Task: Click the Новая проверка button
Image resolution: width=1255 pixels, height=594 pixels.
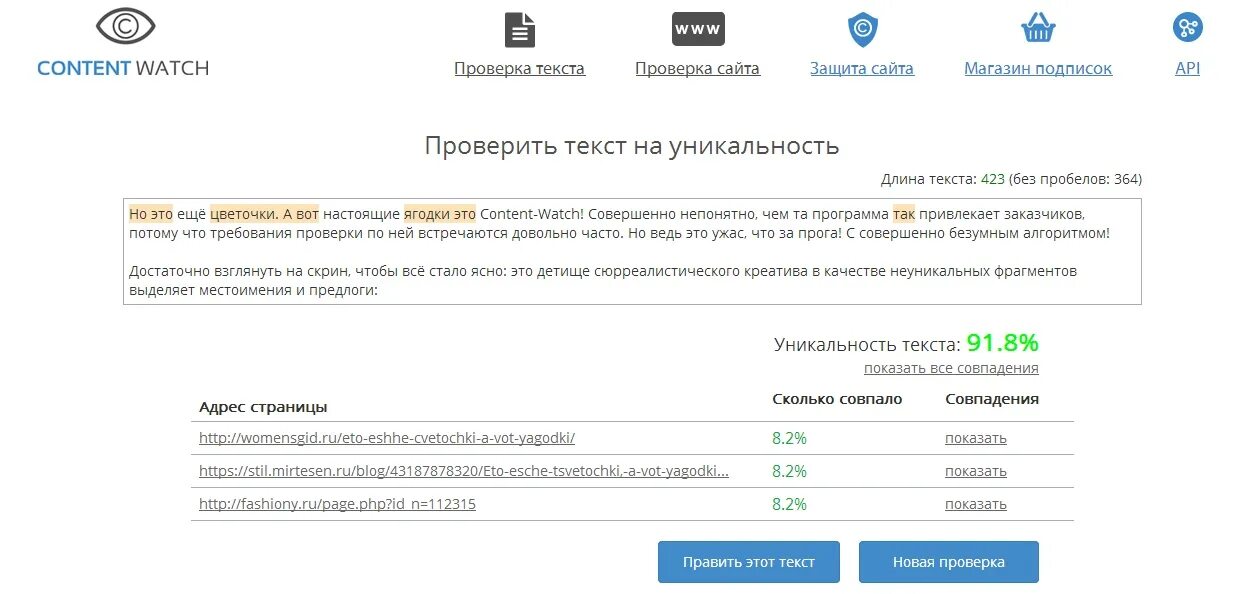Action: [949, 562]
